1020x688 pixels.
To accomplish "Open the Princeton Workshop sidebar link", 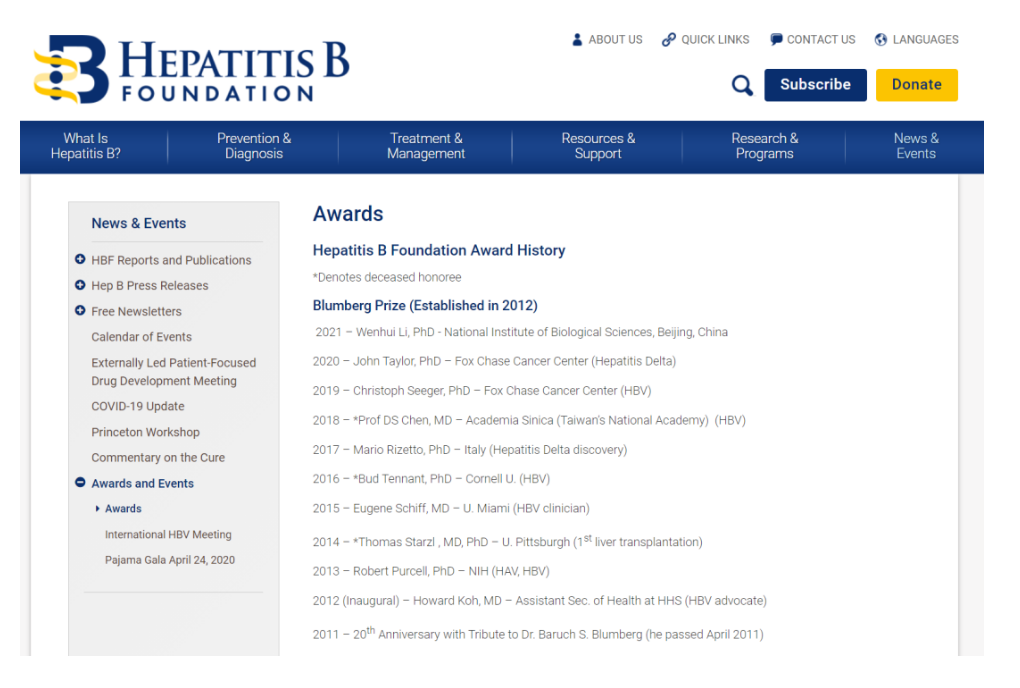I will pyautogui.click(x=145, y=432).
